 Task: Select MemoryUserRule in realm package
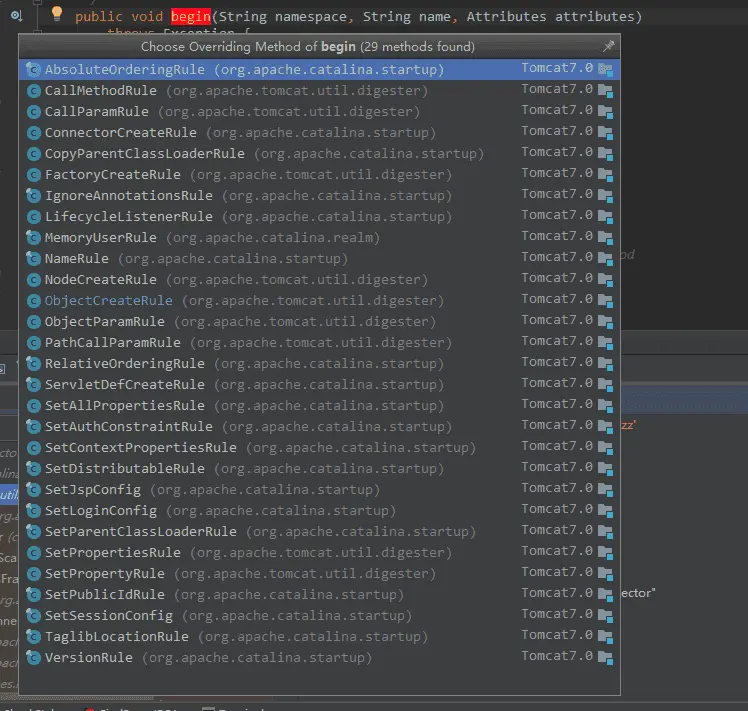coord(319,237)
